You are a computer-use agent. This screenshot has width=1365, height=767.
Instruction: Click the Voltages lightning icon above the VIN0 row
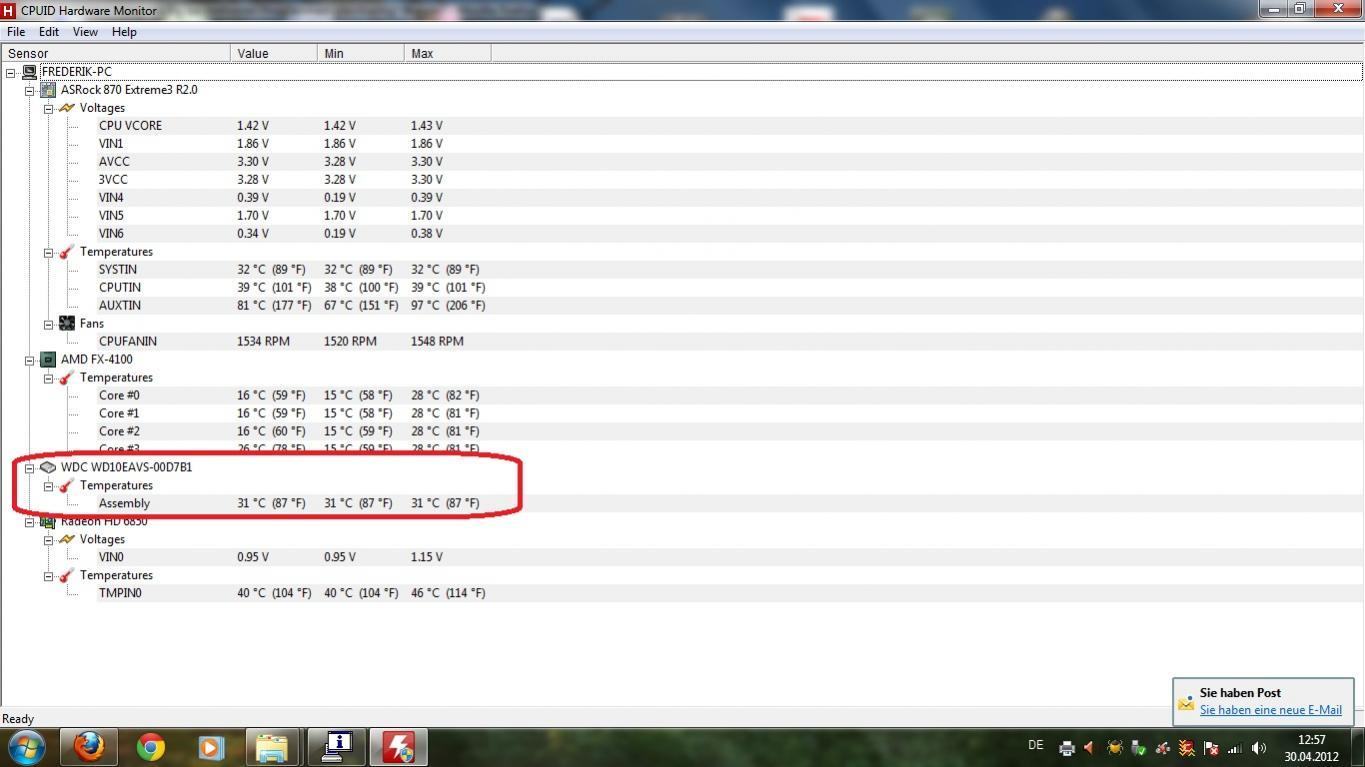click(67, 540)
